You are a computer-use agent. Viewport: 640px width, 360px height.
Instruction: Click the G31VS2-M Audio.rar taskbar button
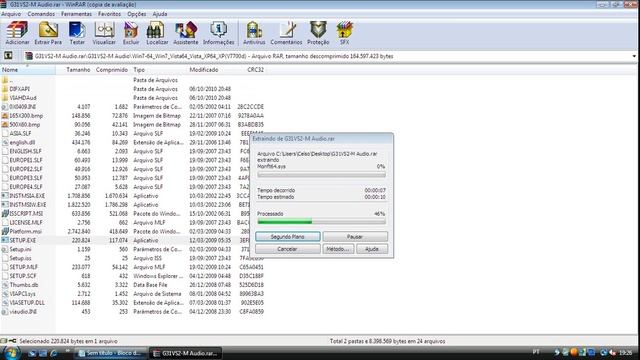(186, 353)
